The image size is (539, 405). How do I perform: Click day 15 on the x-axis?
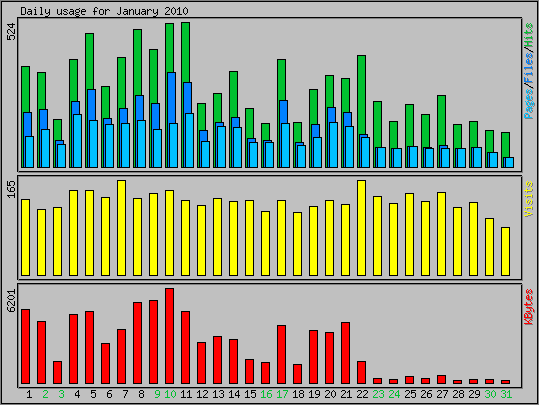(250, 394)
